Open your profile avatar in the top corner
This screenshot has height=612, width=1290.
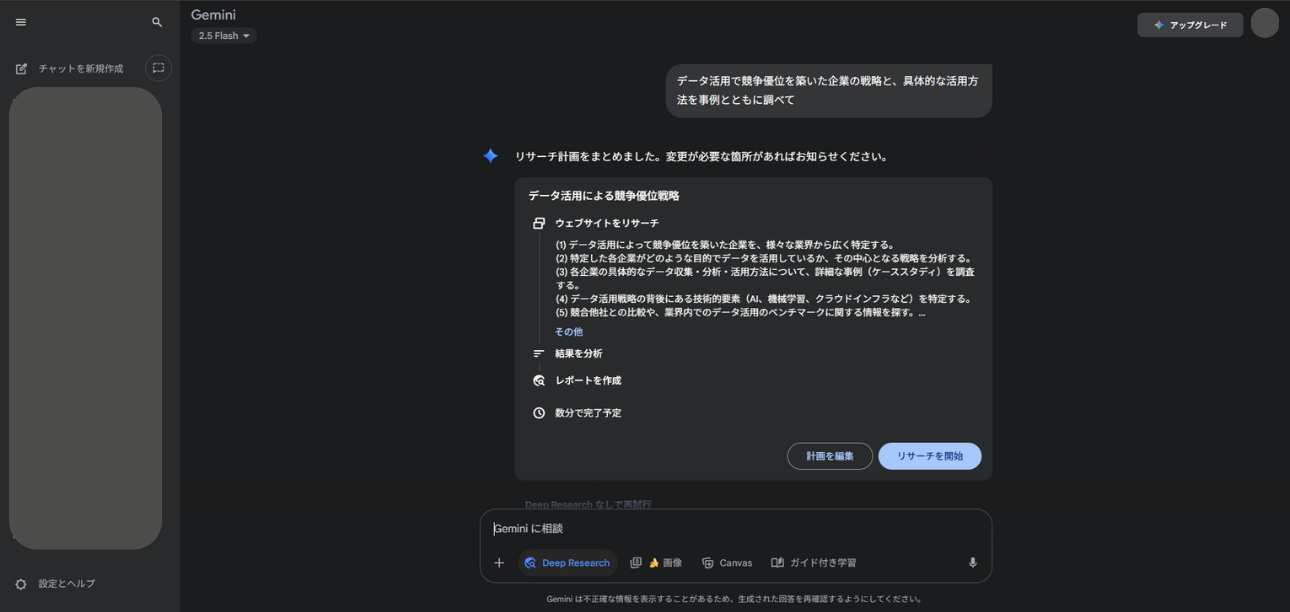click(1264, 22)
